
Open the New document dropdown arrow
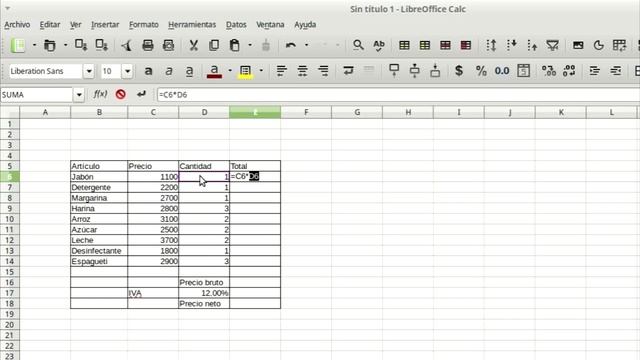[34, 45]
